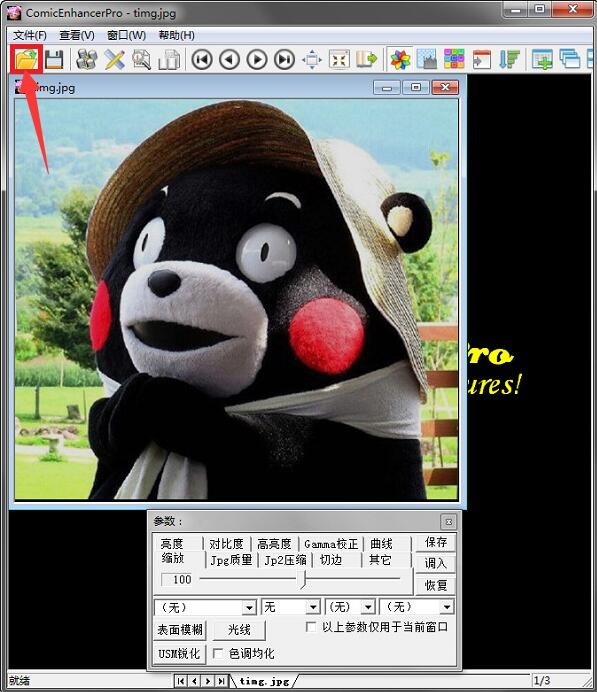The height and width of the screenshot is (692, 597).
Task: Click the colorful pinwheel icon
Action: click(400, 59)
